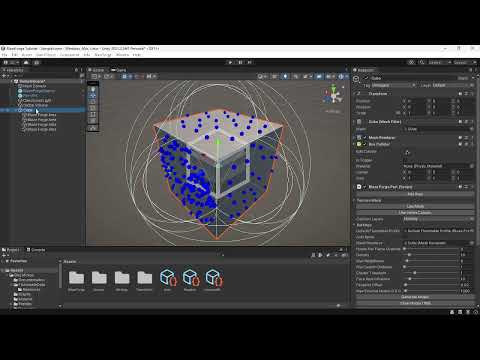Open the Tag dropdown in Inspector
480x360 pixels.
coord(394,86)
